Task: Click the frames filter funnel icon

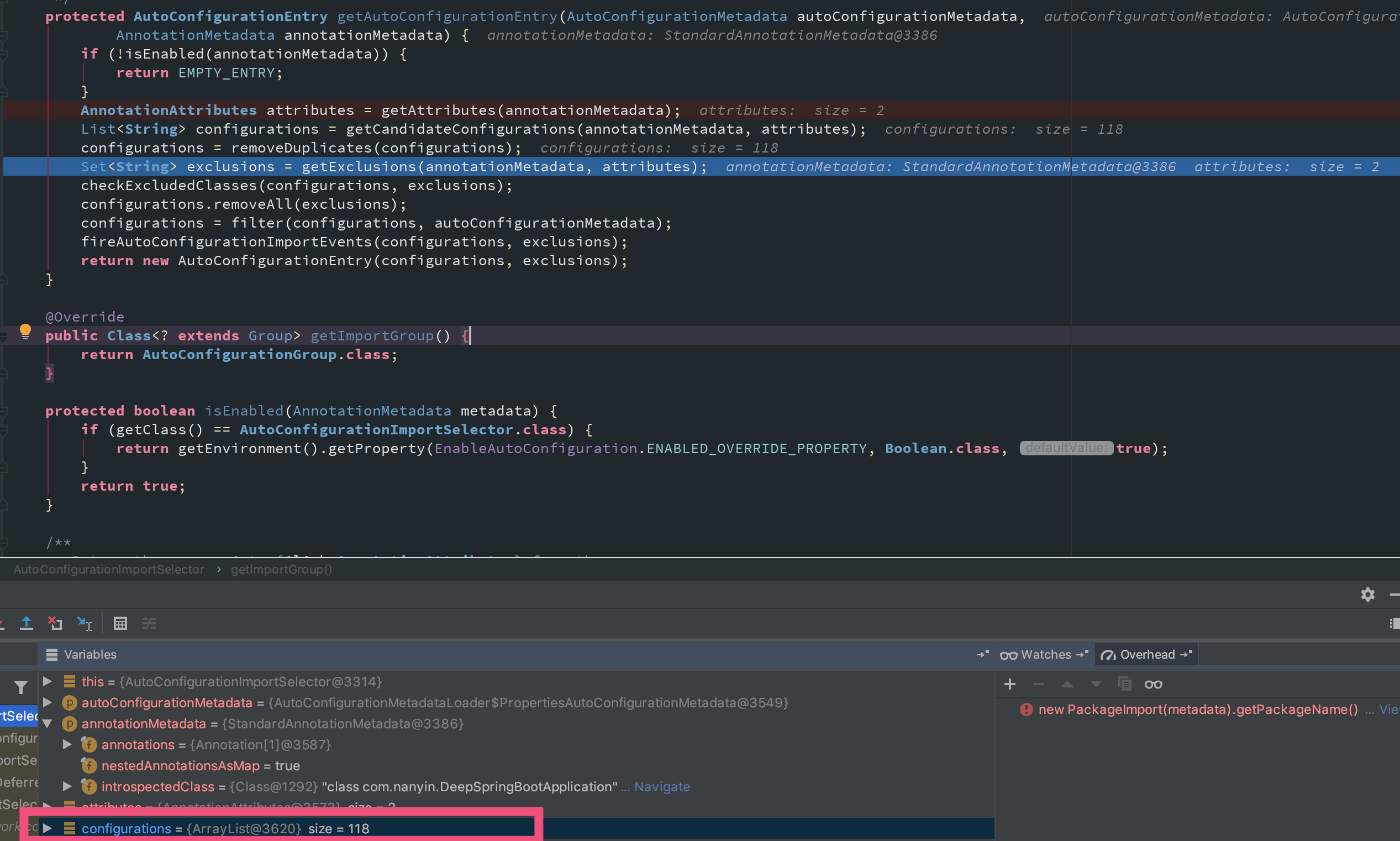Action: (21, 687)
